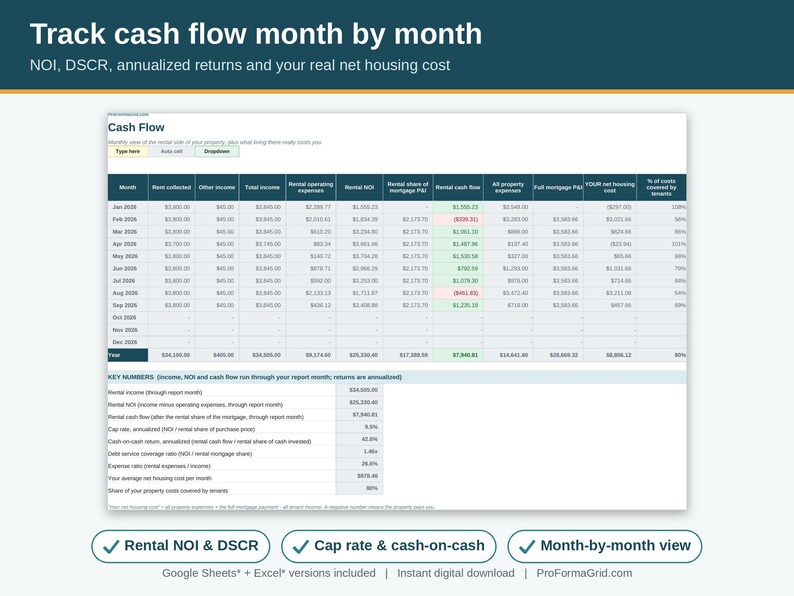
Task: Click the 1.46x debt service coverage value
Action: point(360,452)
